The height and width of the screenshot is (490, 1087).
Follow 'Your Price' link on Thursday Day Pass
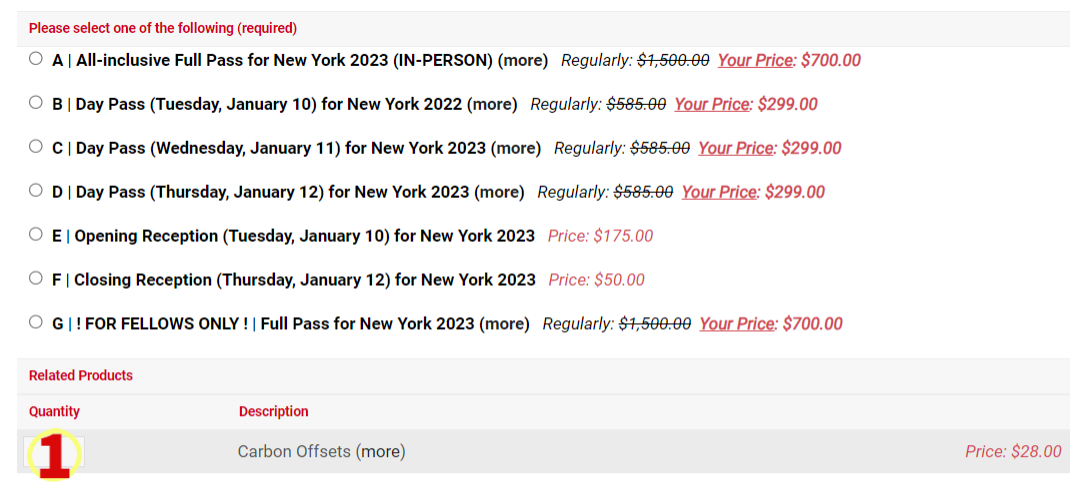point(719,192)
